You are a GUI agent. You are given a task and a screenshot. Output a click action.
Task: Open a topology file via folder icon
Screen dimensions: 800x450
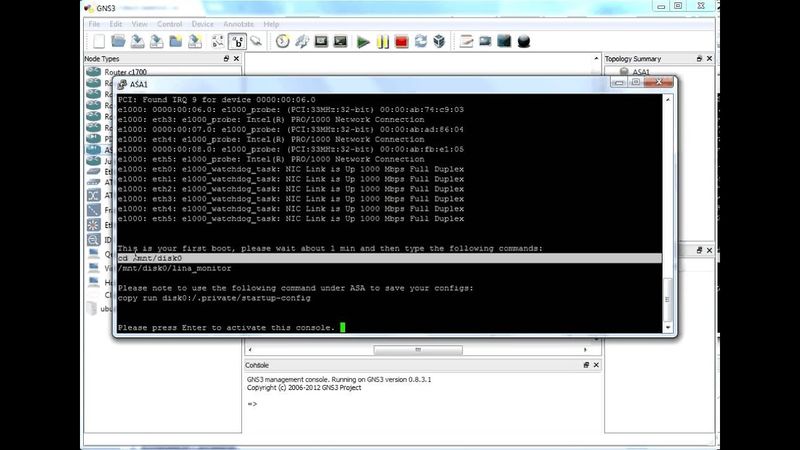(118, 41)
